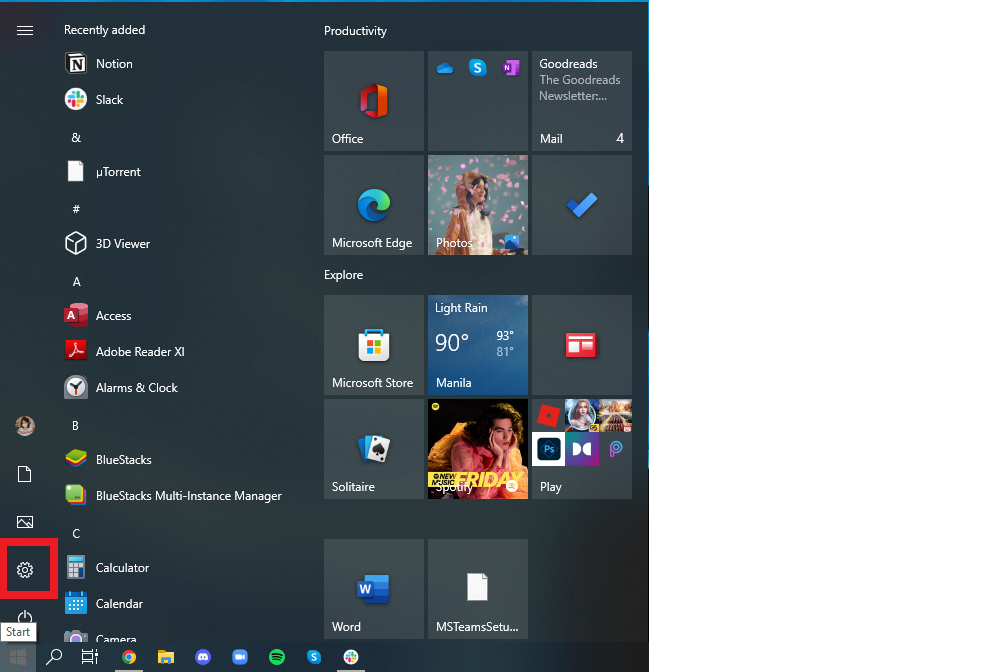Screen dimensions: 1001x672
Task: Open the user account avatar menu
Action: pos(25,426)
